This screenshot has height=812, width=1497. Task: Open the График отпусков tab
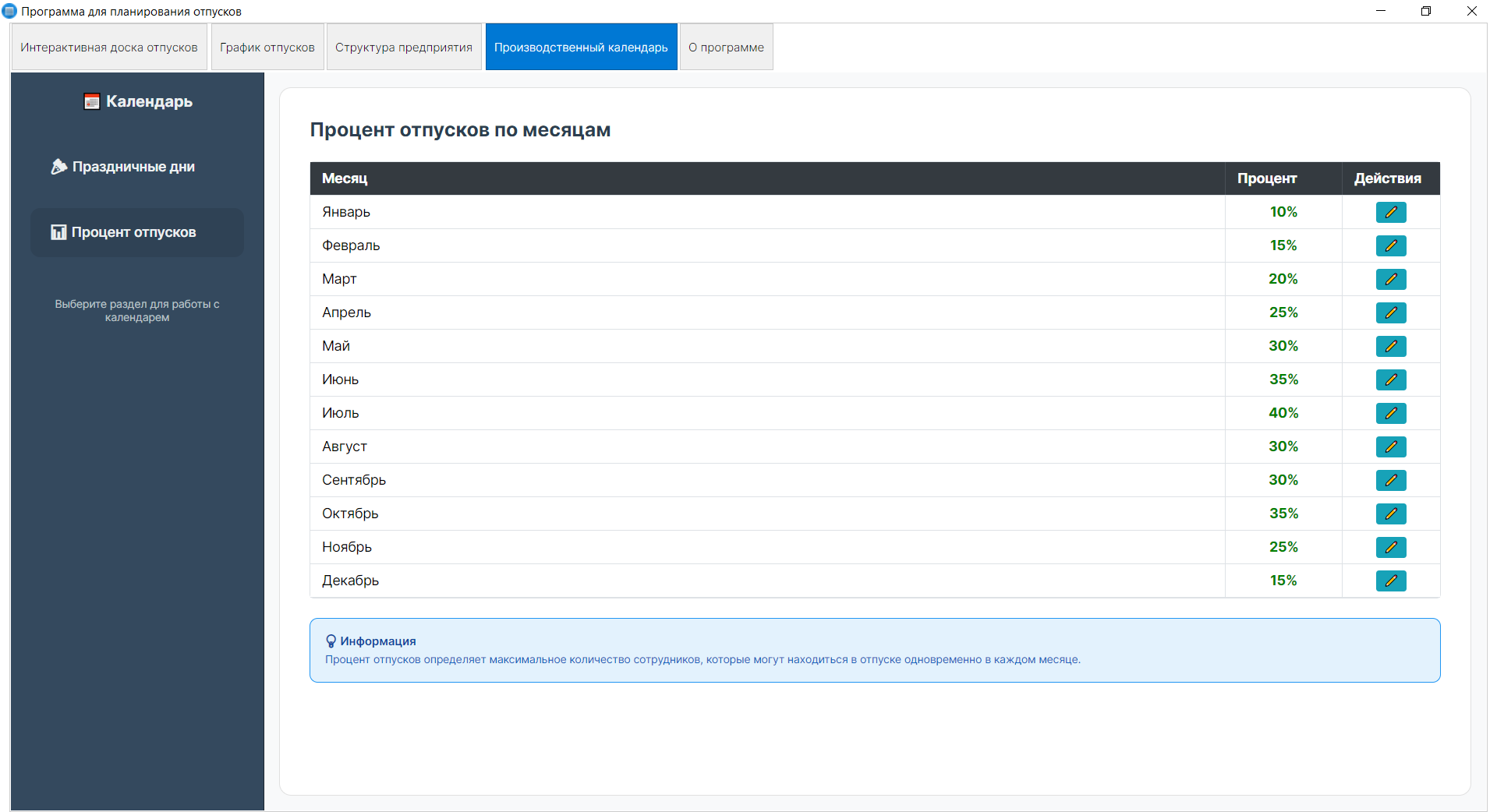click(x=267, y=48)
